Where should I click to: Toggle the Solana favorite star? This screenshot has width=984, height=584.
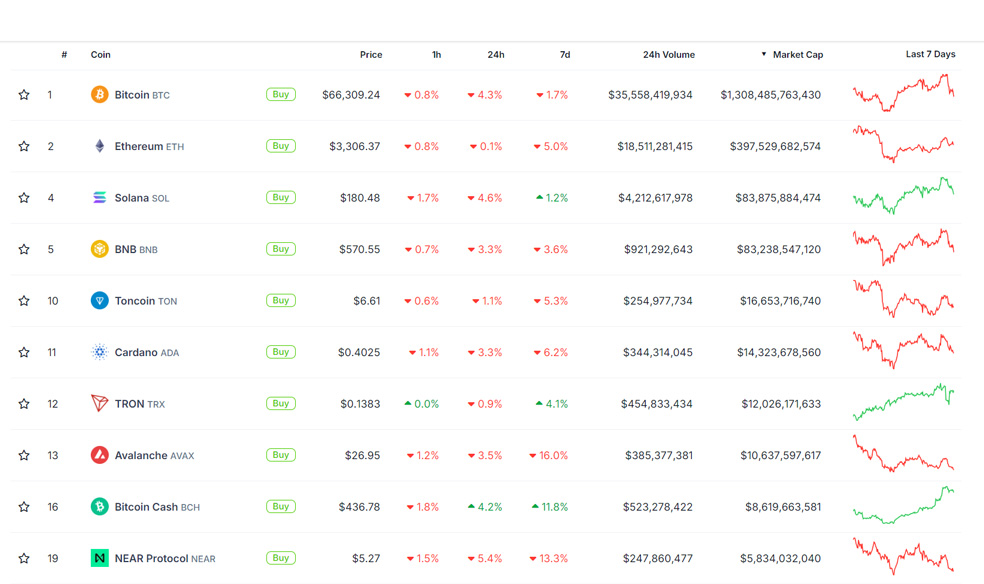(x=24, y=198)
